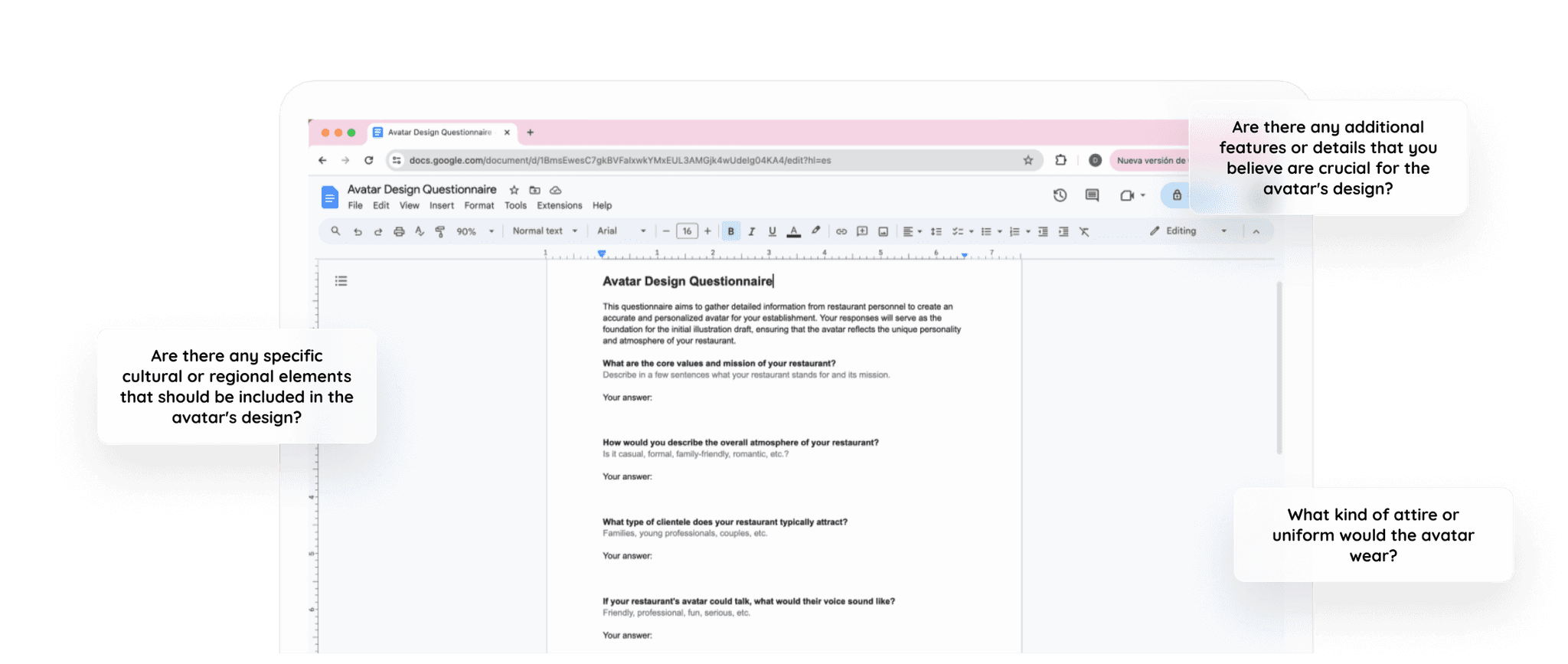This screenshot has width=1568, height=664.
Task: Go back in the browser
Action: (322, 160)
